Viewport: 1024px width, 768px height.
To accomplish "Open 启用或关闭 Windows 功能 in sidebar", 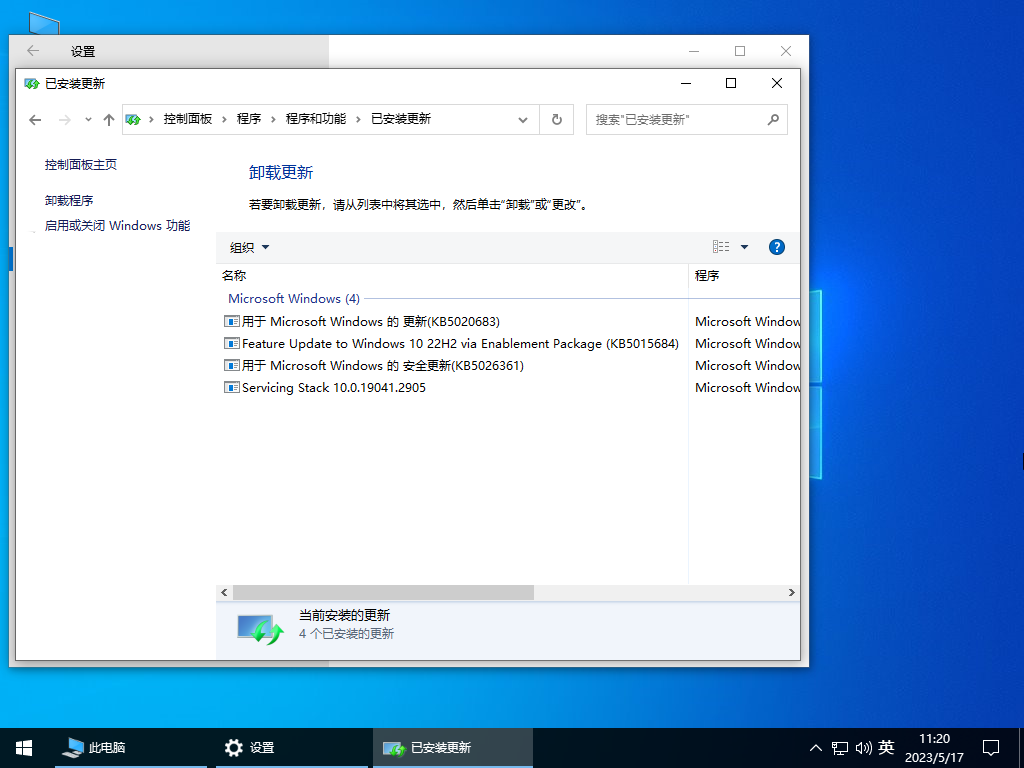I will coord(116,225).
